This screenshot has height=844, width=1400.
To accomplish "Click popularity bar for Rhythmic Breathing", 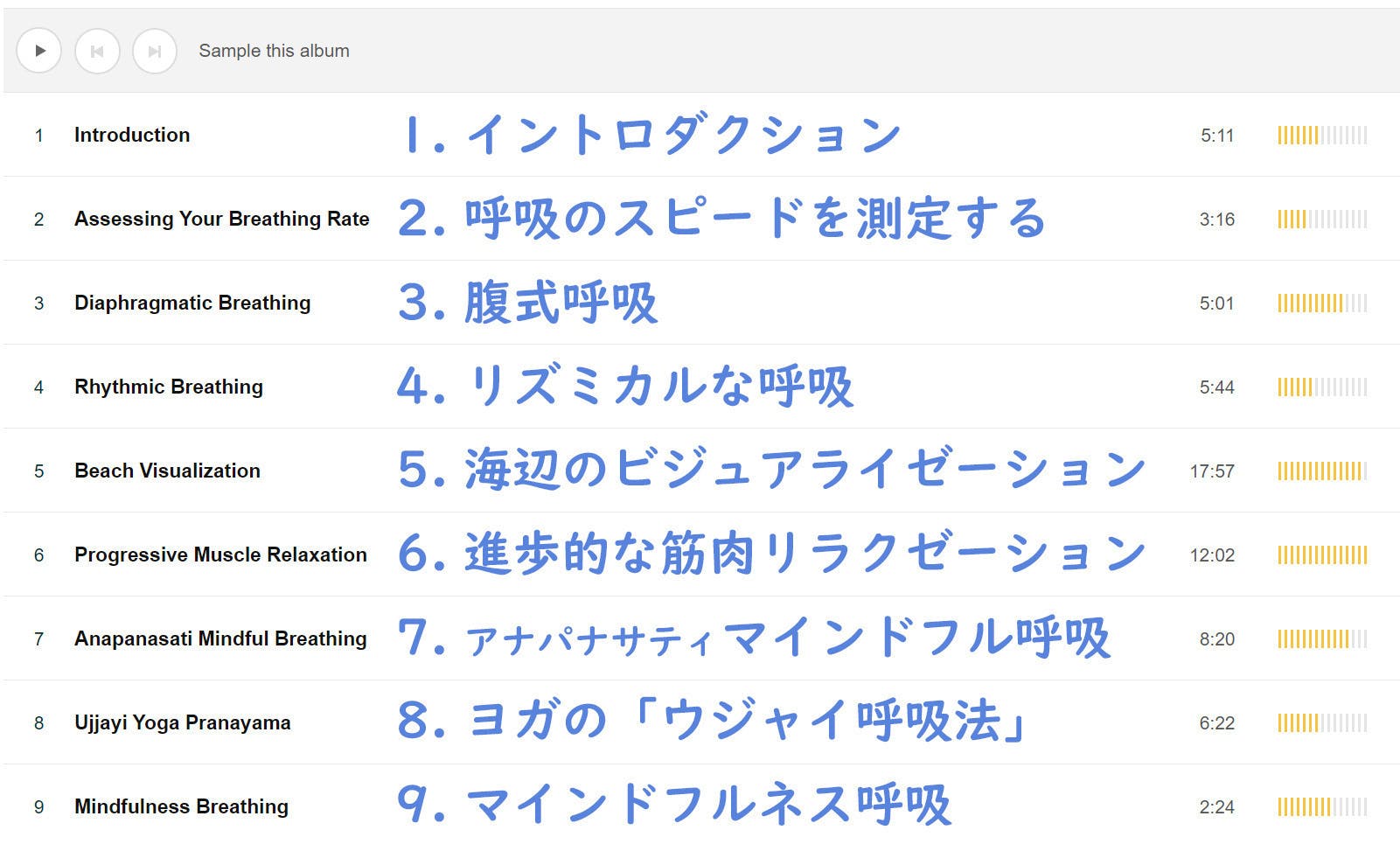I will tap(1322, 387).
